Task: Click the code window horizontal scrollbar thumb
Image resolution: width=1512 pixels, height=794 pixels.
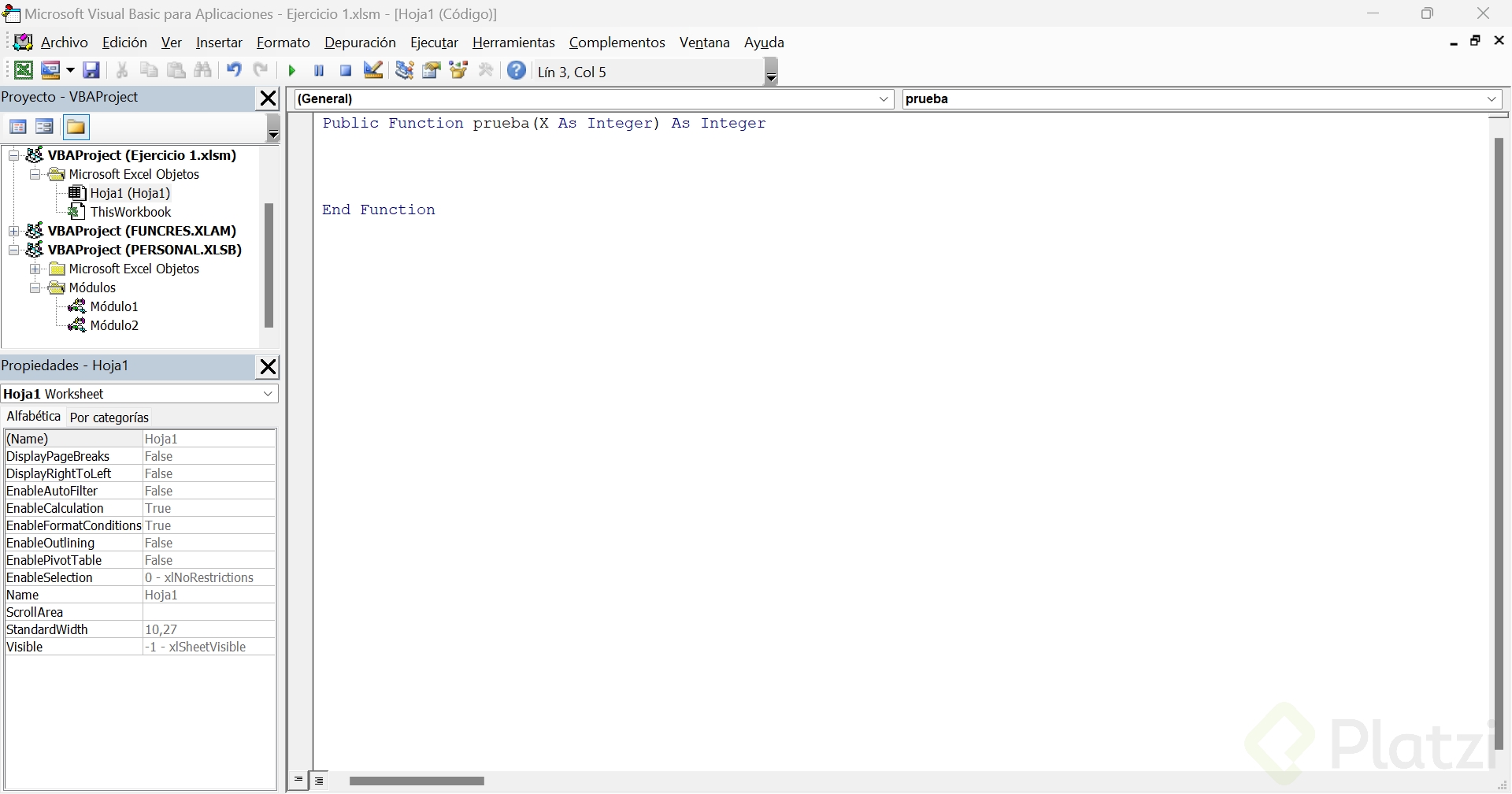Action: (417, 781)
